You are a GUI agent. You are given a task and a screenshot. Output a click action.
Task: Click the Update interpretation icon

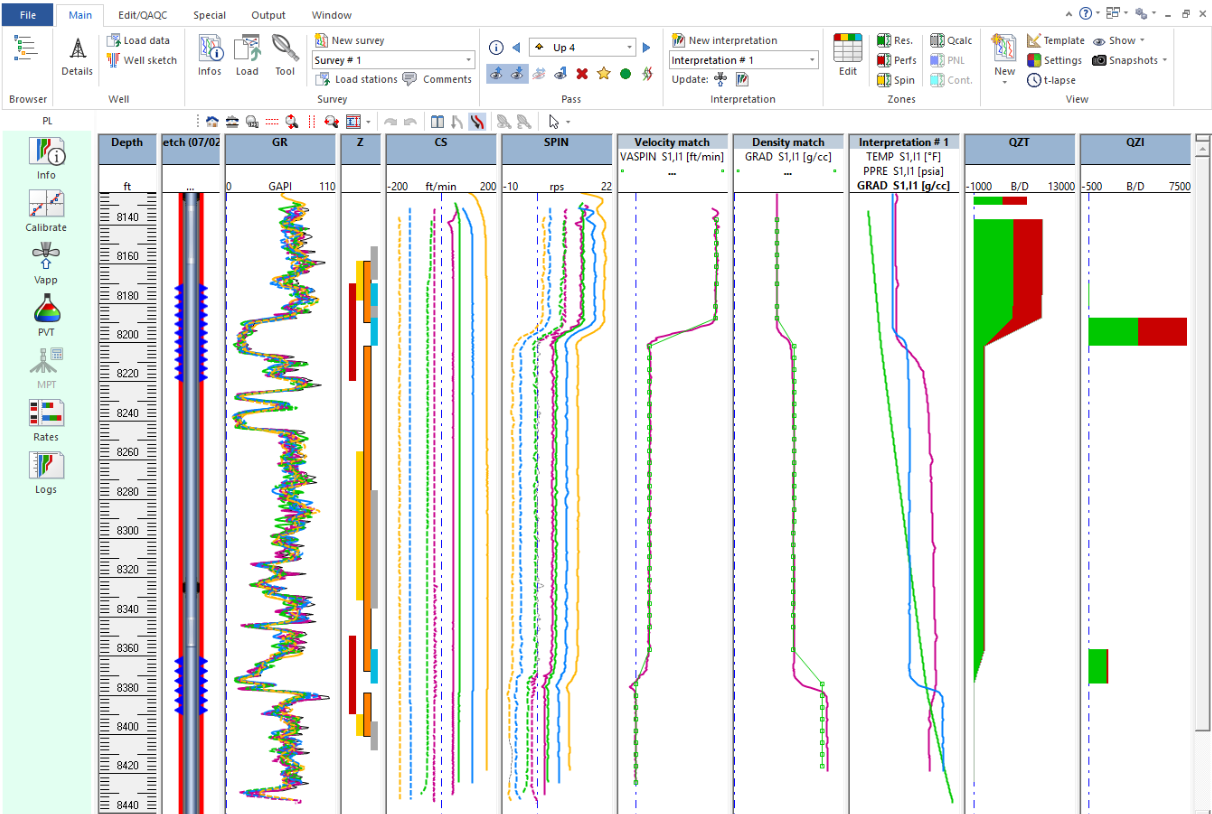coord(742,79)
